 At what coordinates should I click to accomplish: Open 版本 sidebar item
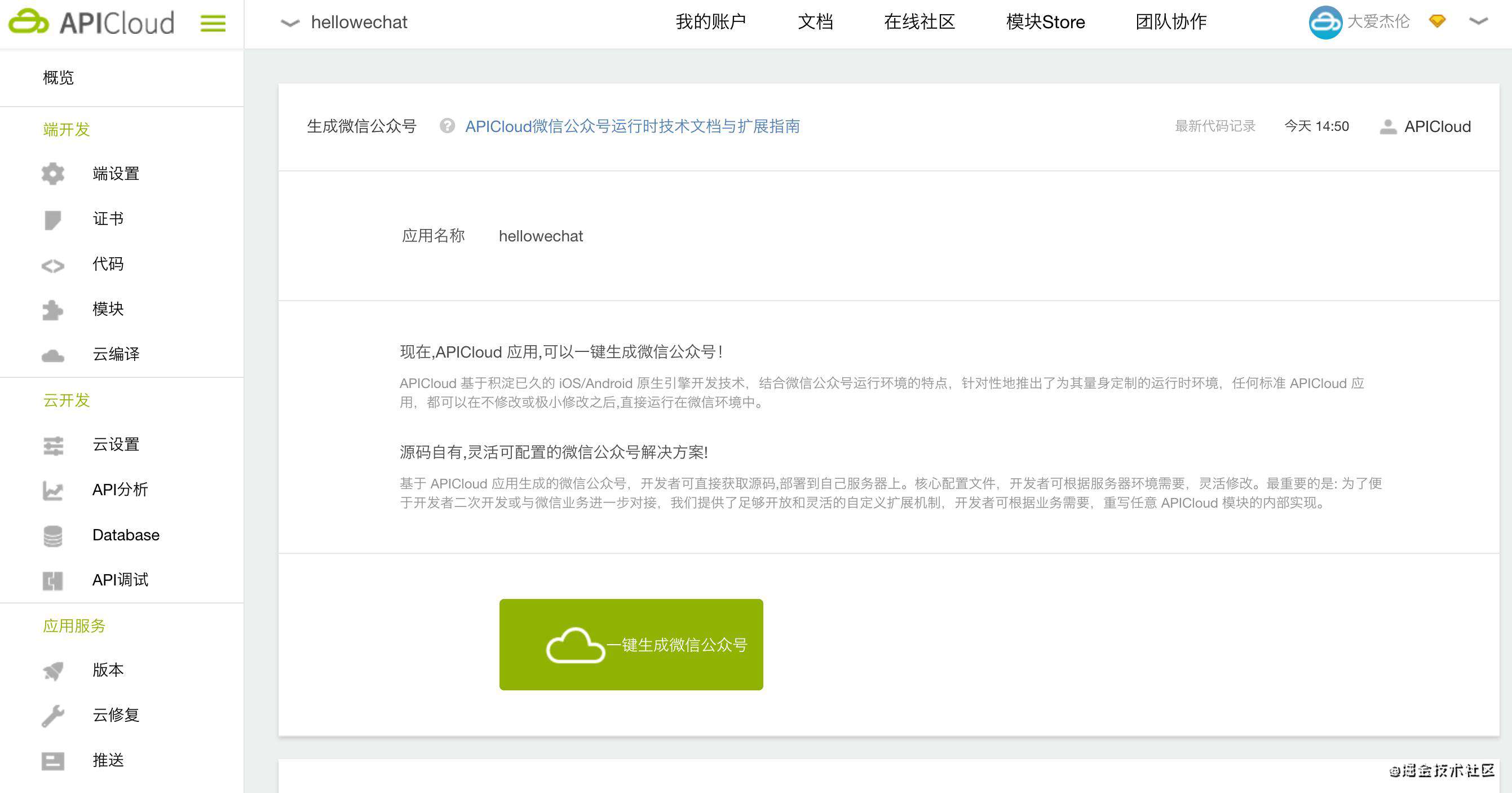108,669
